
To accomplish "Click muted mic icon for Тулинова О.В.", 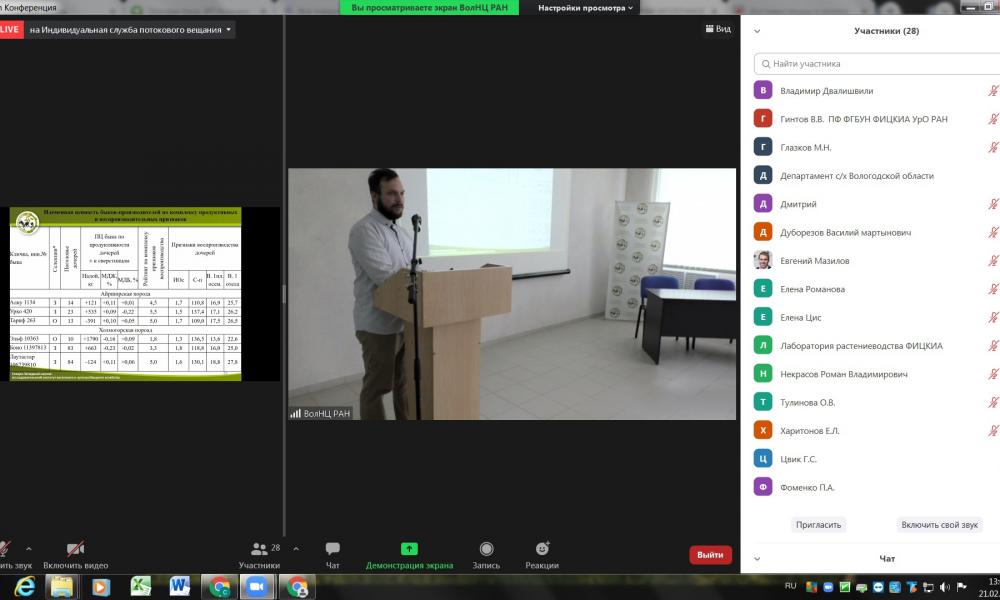I will (x=993, y=402).
